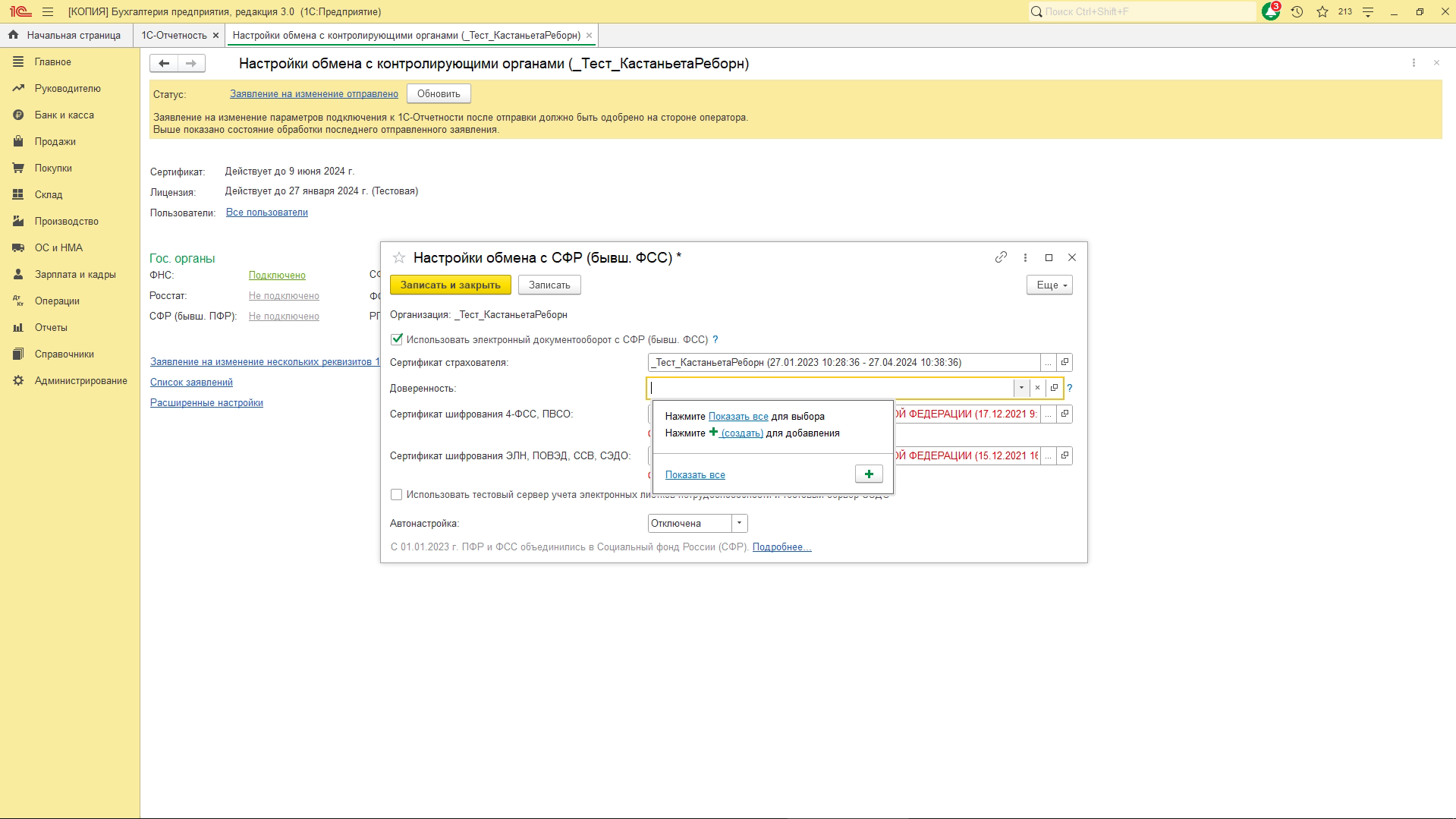Clear the Доверенность field with X
Viewport: 1456px width, 819px height.
1037,388
